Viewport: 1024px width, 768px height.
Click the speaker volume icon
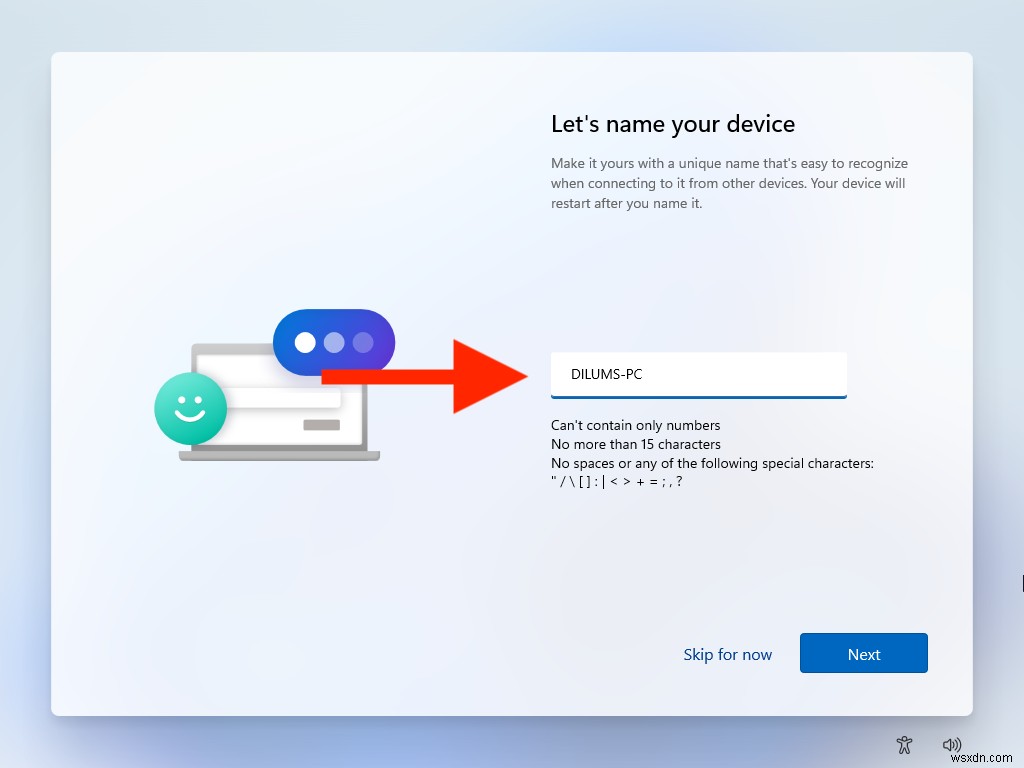click(x=951, y=744)
